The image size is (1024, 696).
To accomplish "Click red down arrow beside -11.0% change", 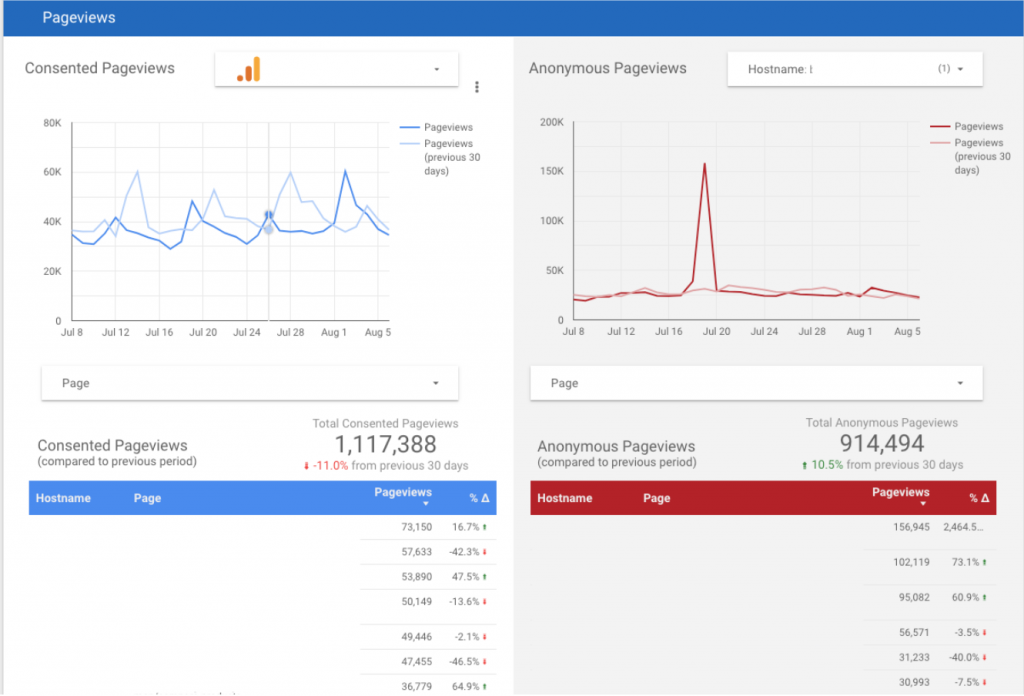I will (306, 466).
